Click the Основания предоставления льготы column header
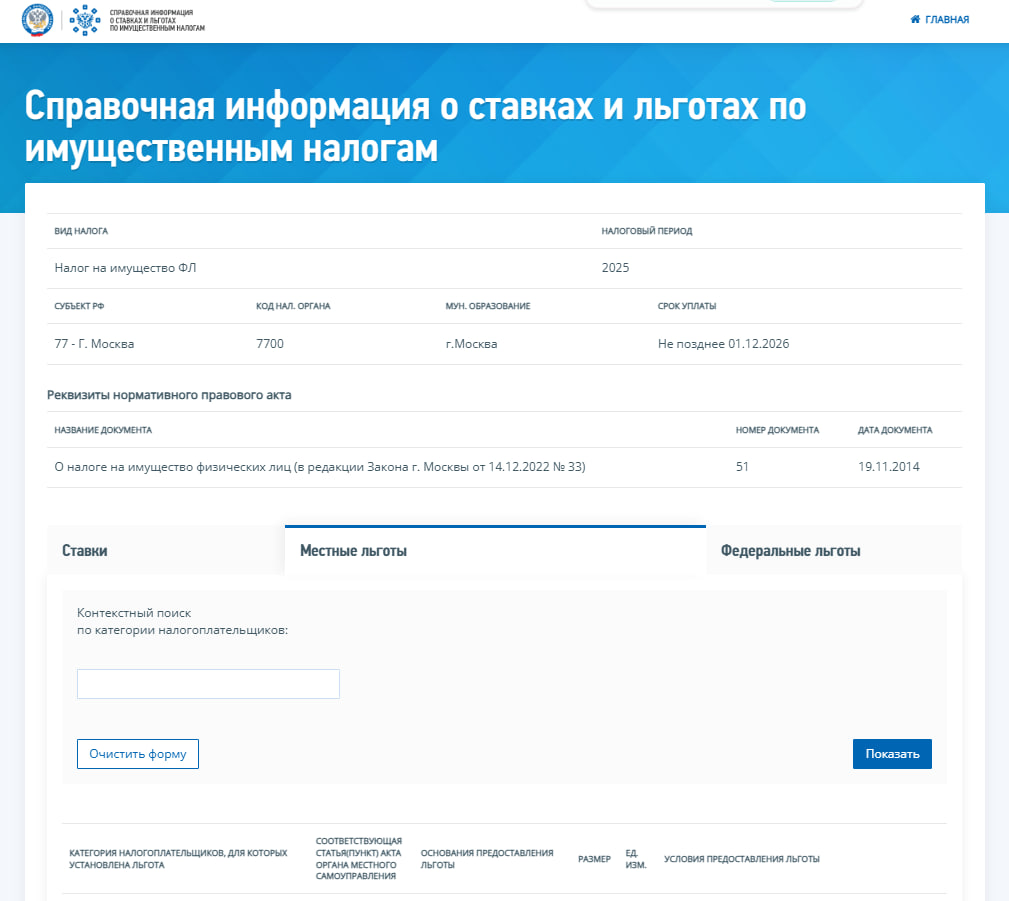 (487, 859)
